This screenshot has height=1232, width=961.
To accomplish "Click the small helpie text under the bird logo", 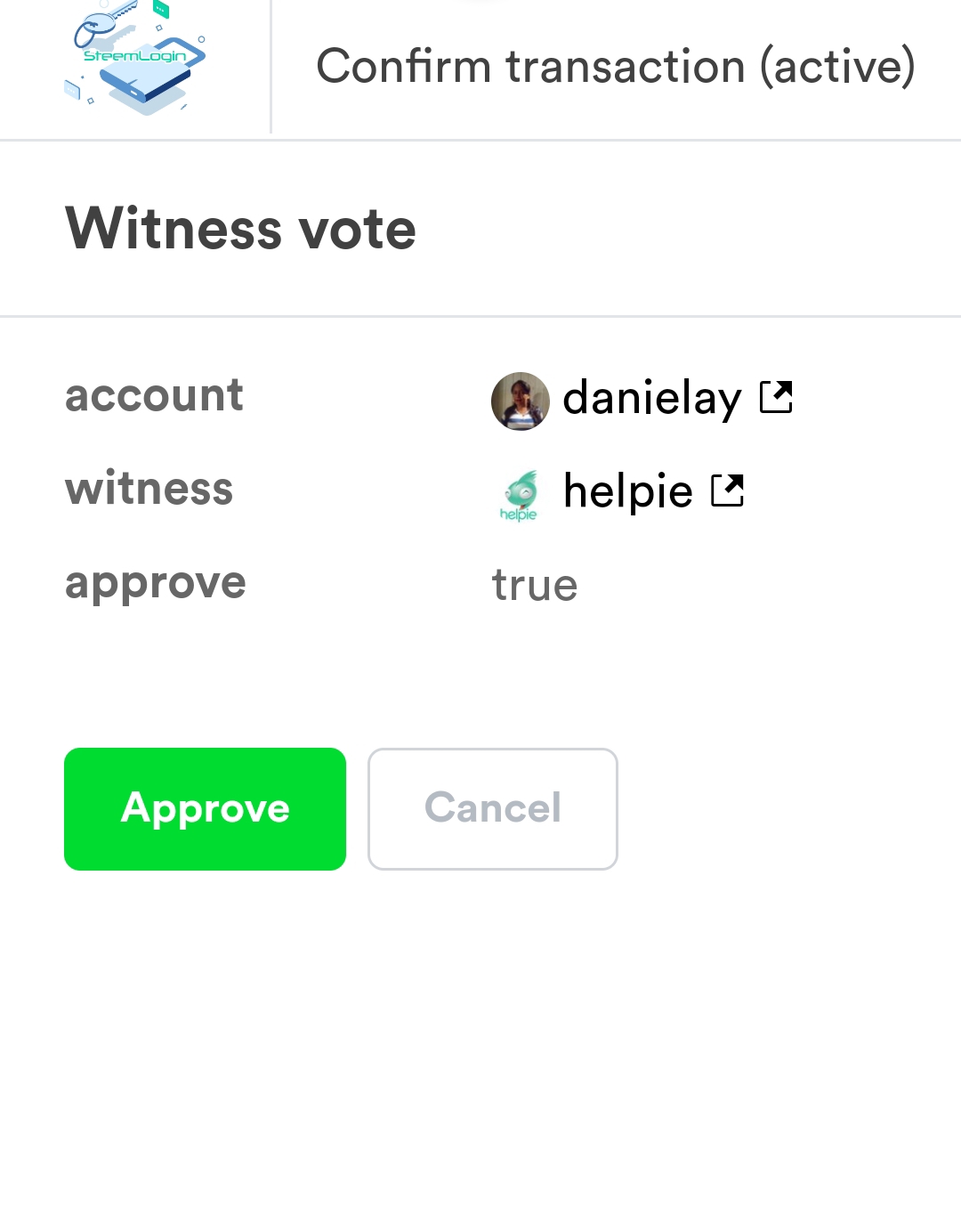I will (x=518, y=515).
